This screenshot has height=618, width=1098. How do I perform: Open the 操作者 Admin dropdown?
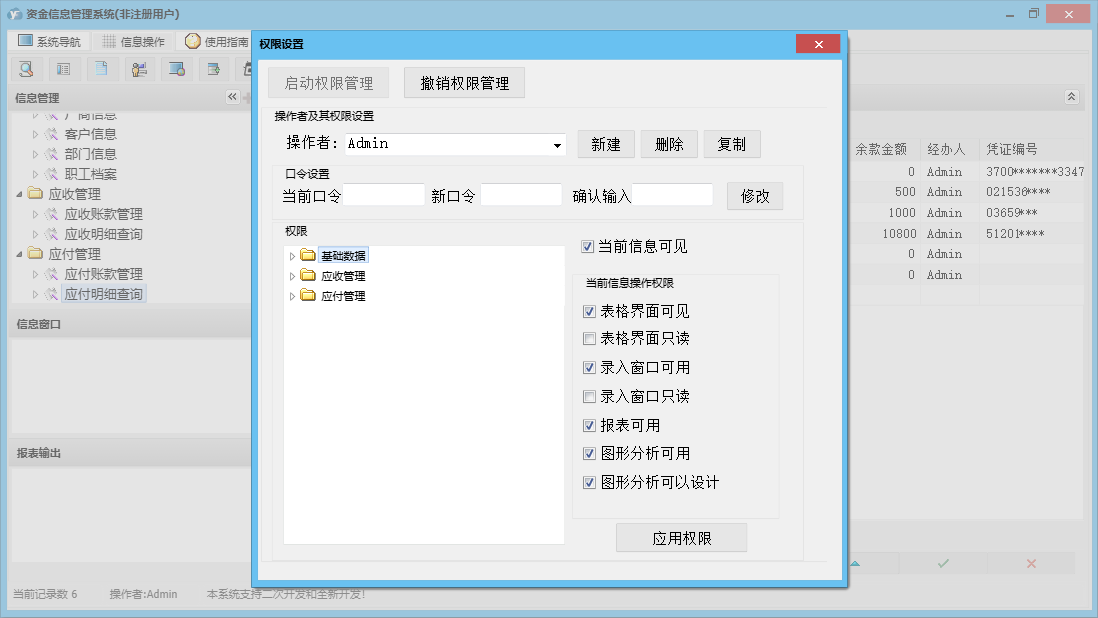point(557,145)
